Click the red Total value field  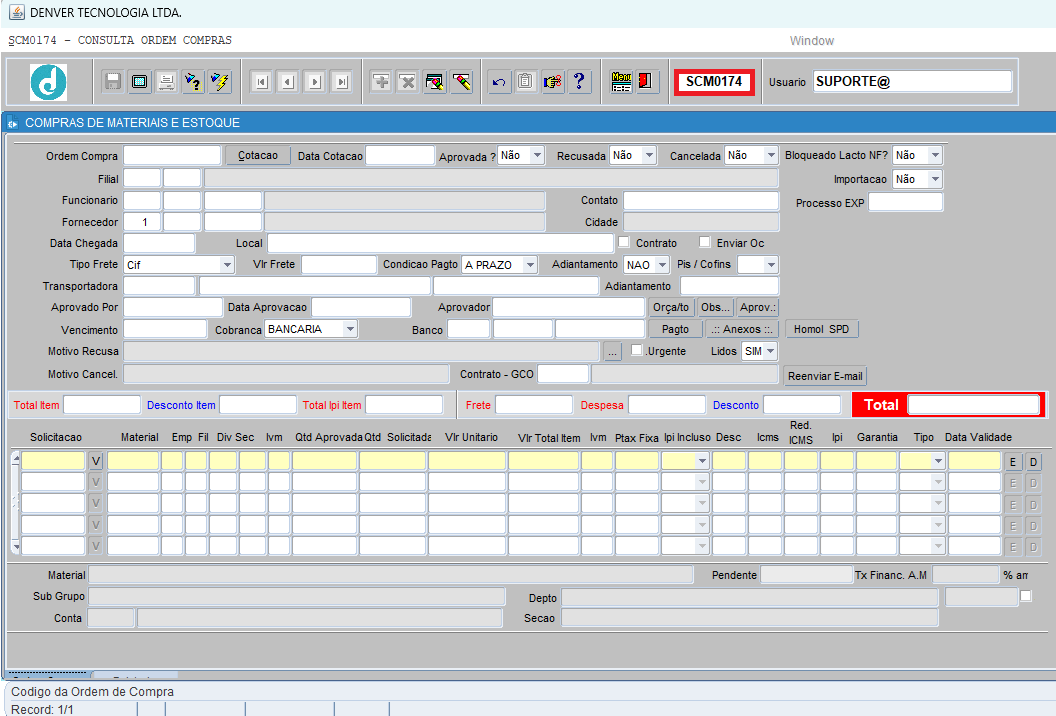click(x=973, y=405)
